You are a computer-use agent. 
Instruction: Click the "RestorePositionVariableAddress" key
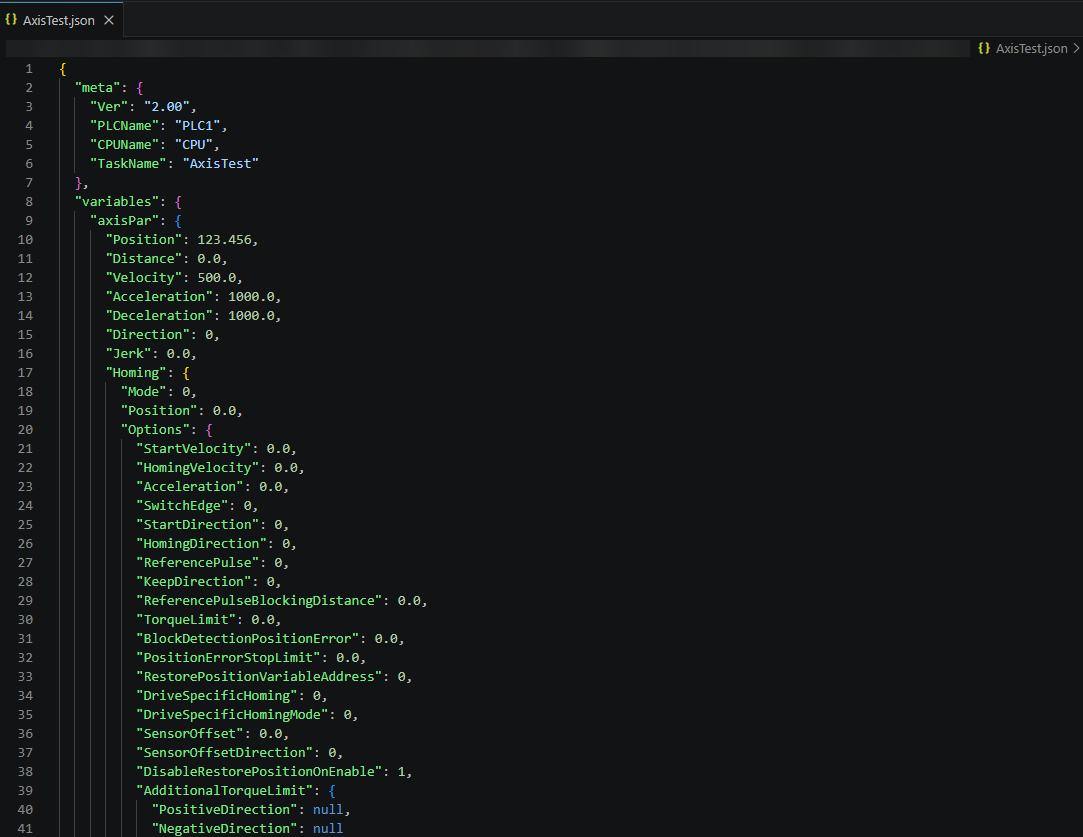(259, 676)
